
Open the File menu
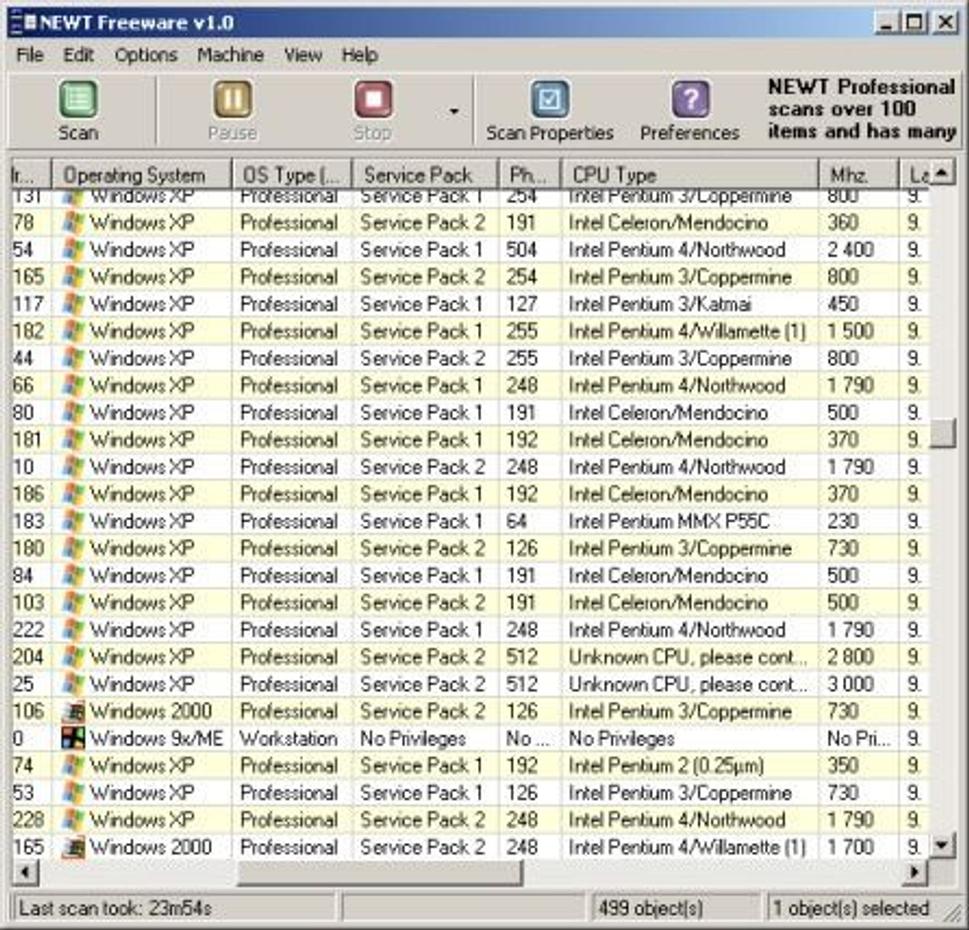[30, 55]
